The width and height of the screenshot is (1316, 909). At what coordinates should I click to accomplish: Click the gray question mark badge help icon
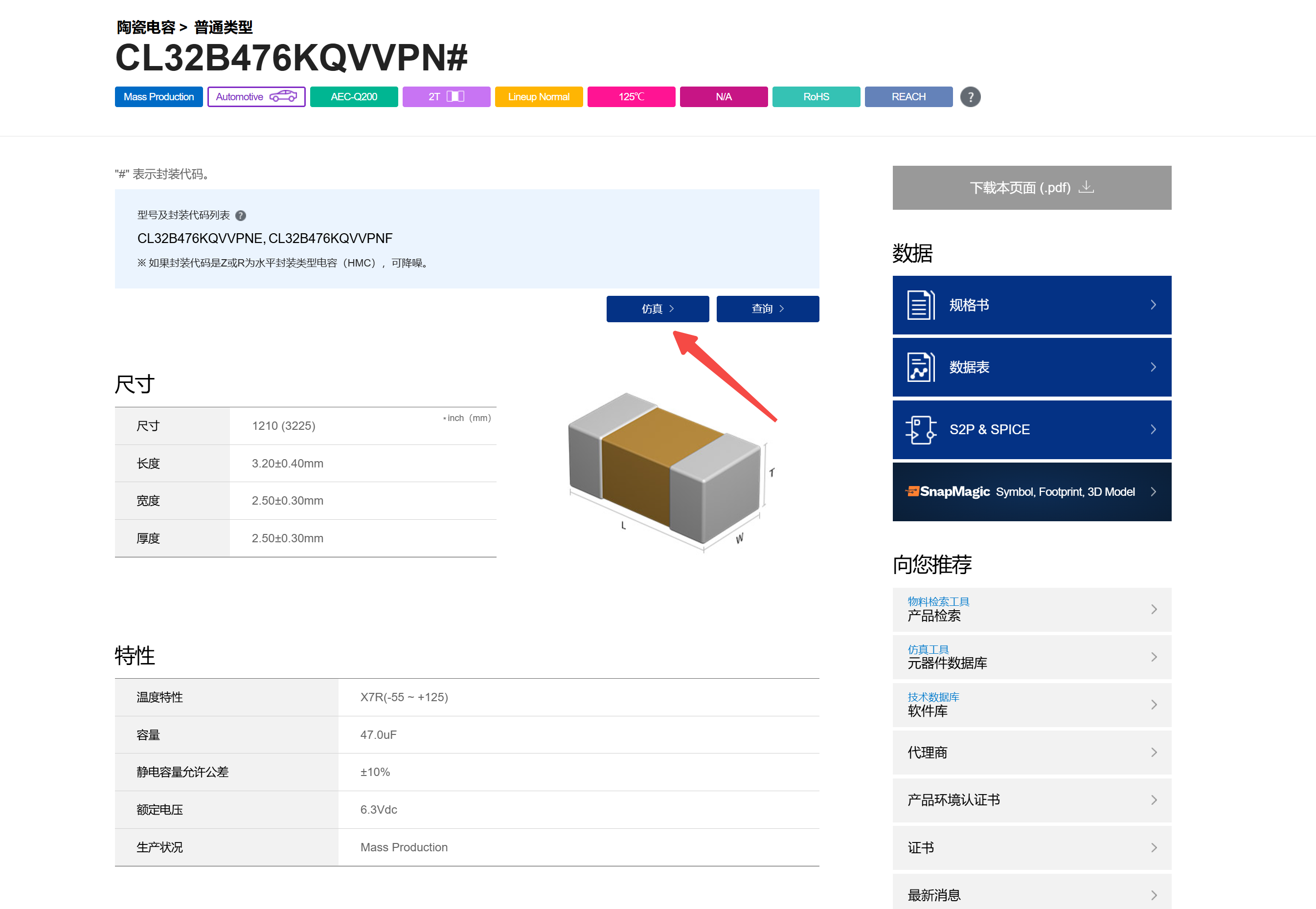click(x=970, y=97)
